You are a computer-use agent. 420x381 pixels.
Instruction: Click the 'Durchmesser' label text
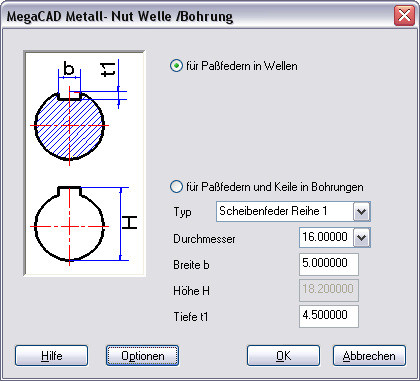pos(204,239)
